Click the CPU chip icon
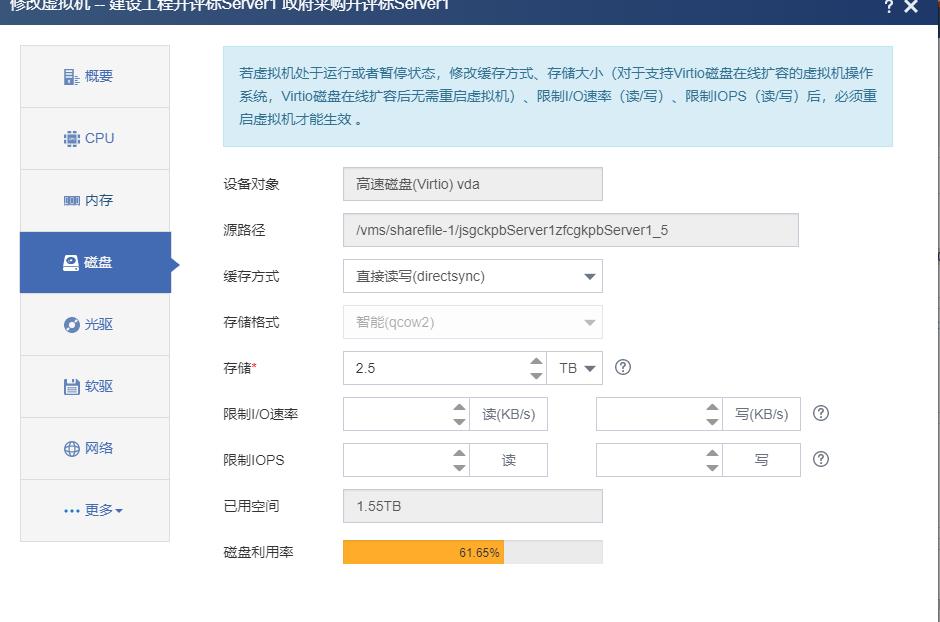This screenshot has height=622, width=940. 71,138
